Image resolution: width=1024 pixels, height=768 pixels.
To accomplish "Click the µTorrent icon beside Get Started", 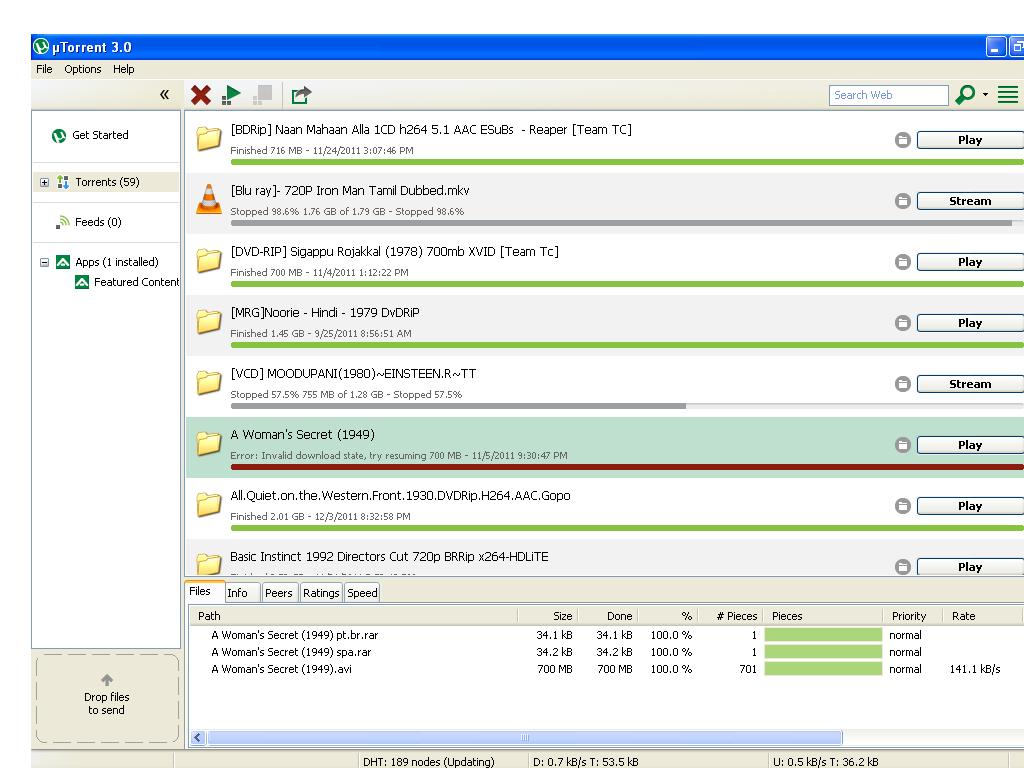I will 59,135.
